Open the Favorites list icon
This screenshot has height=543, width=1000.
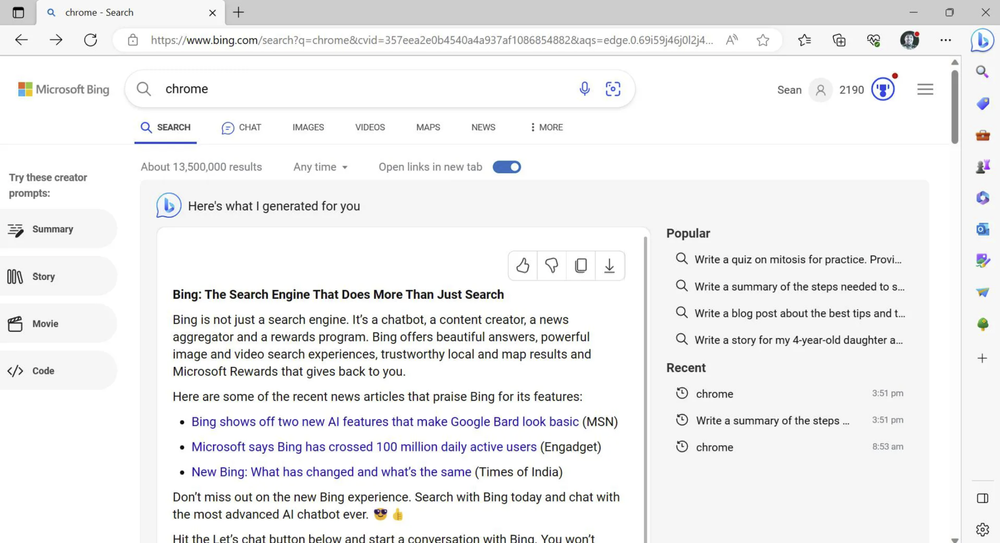click(805, 40)
